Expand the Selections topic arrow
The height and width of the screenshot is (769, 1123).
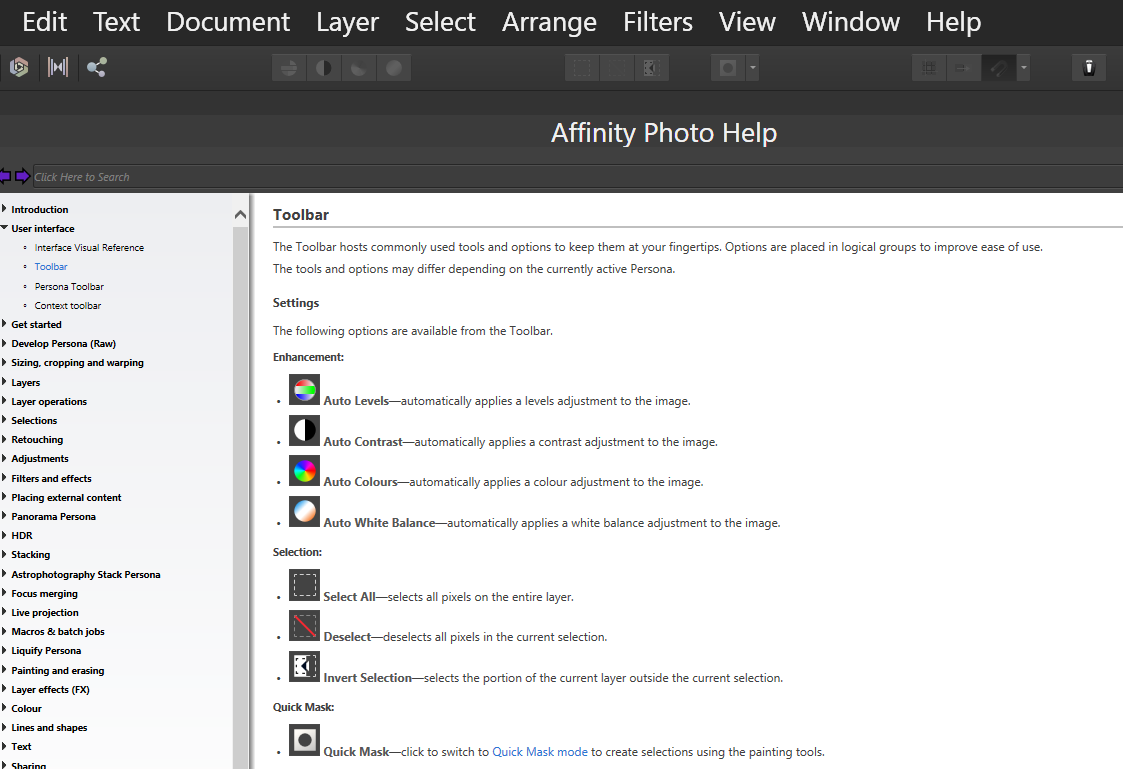[x=4, y=420]
